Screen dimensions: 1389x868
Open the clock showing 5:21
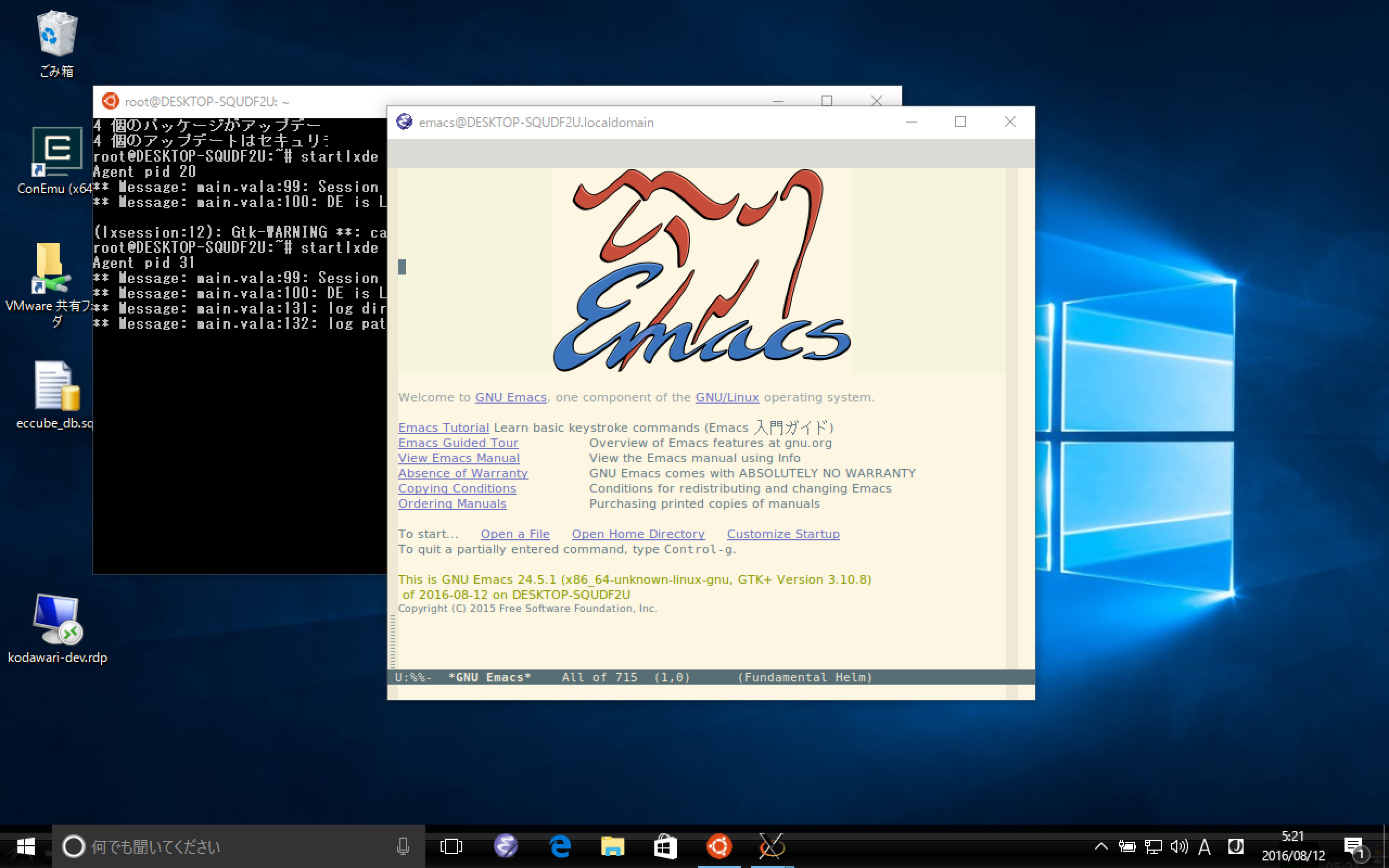tap(1293, 846)
